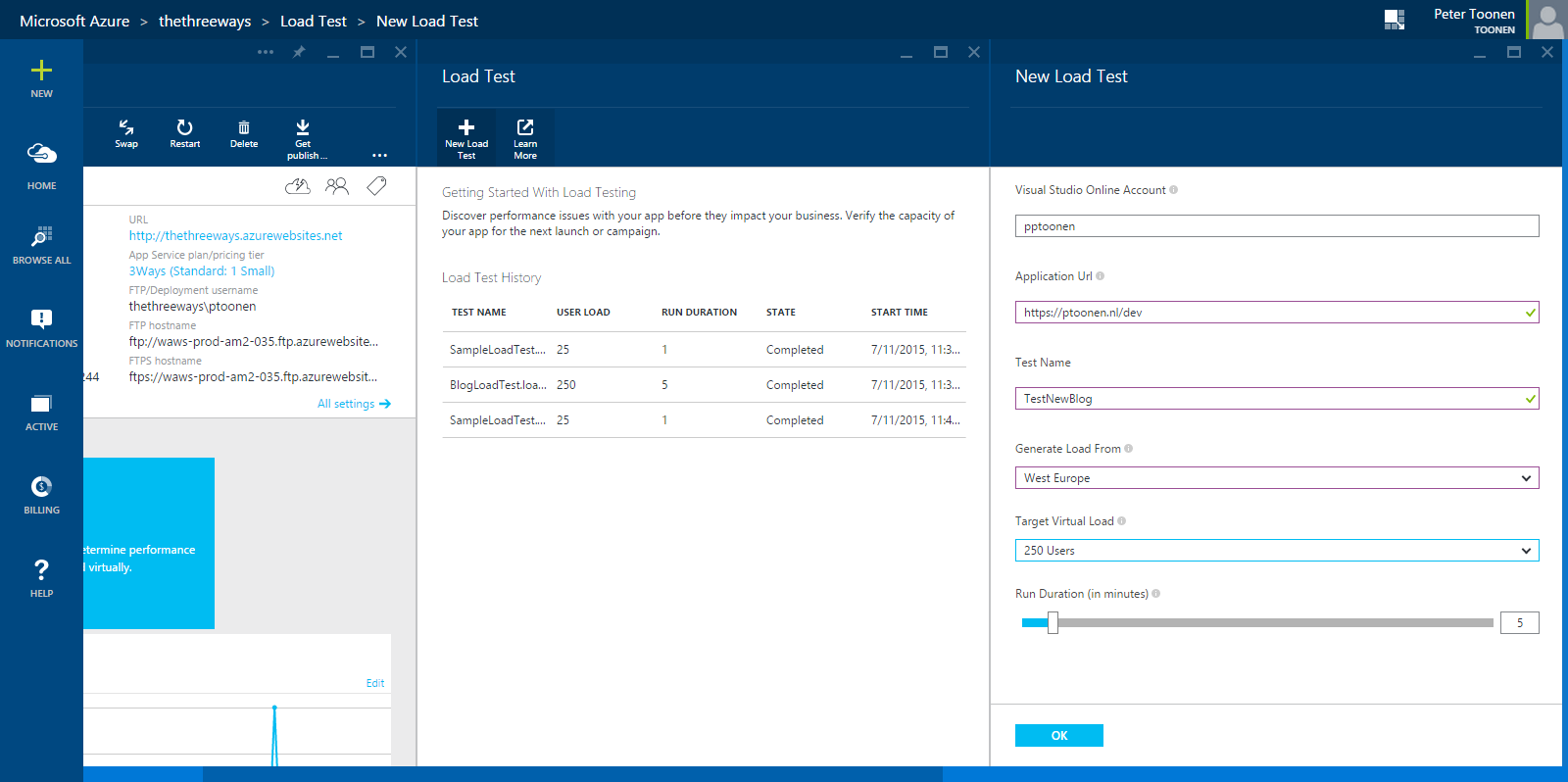Viewport: 1568px width, 782px height.
Task: Click the Run Duration slider track
Action: 1257,622
